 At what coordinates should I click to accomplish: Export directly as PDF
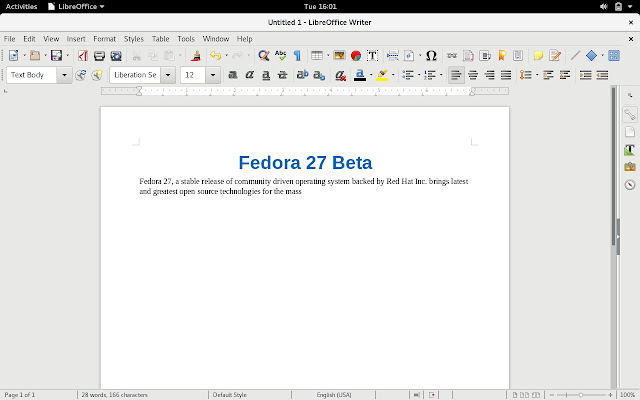coord(83,55)
